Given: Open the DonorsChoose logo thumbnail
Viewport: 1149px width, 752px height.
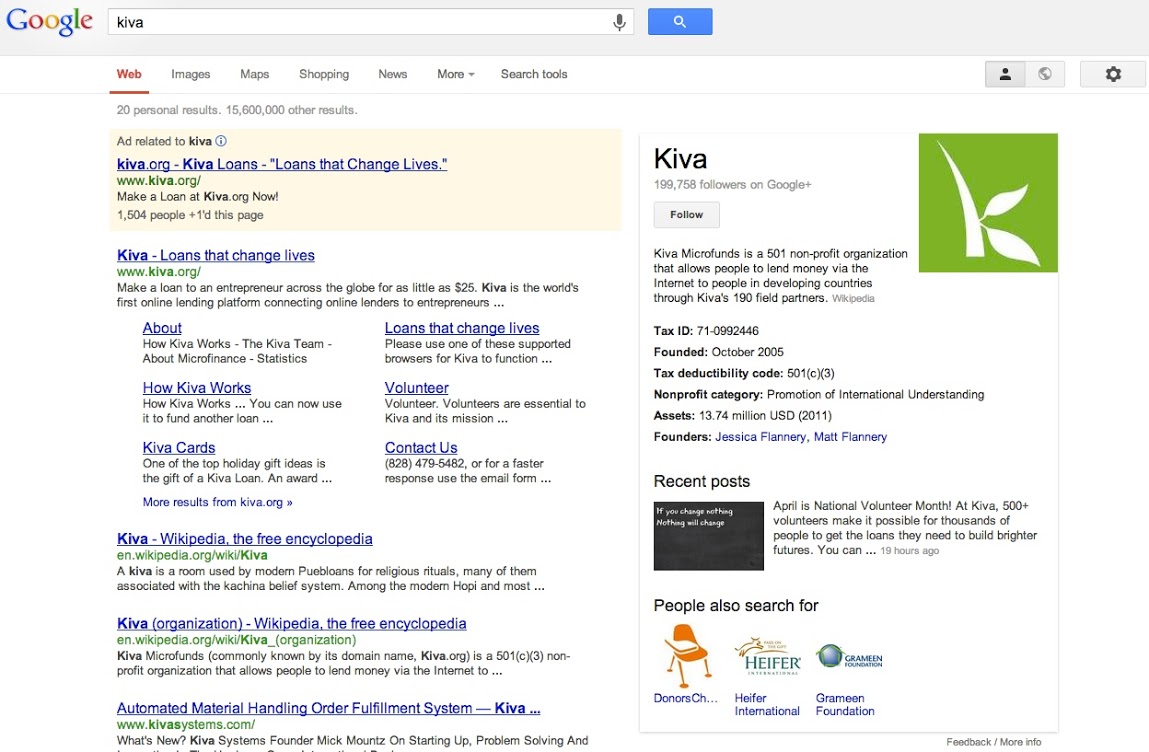Looking at the screenshot, I should coord(687,655).
